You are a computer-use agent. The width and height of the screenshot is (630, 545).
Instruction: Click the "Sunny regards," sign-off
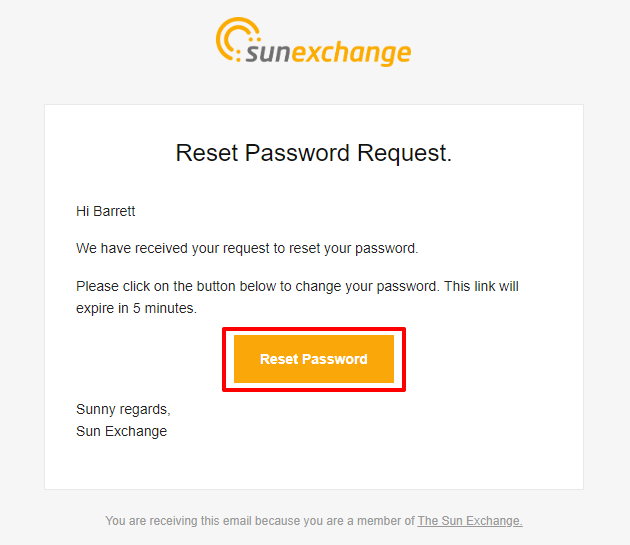click(x=123, y=409)
